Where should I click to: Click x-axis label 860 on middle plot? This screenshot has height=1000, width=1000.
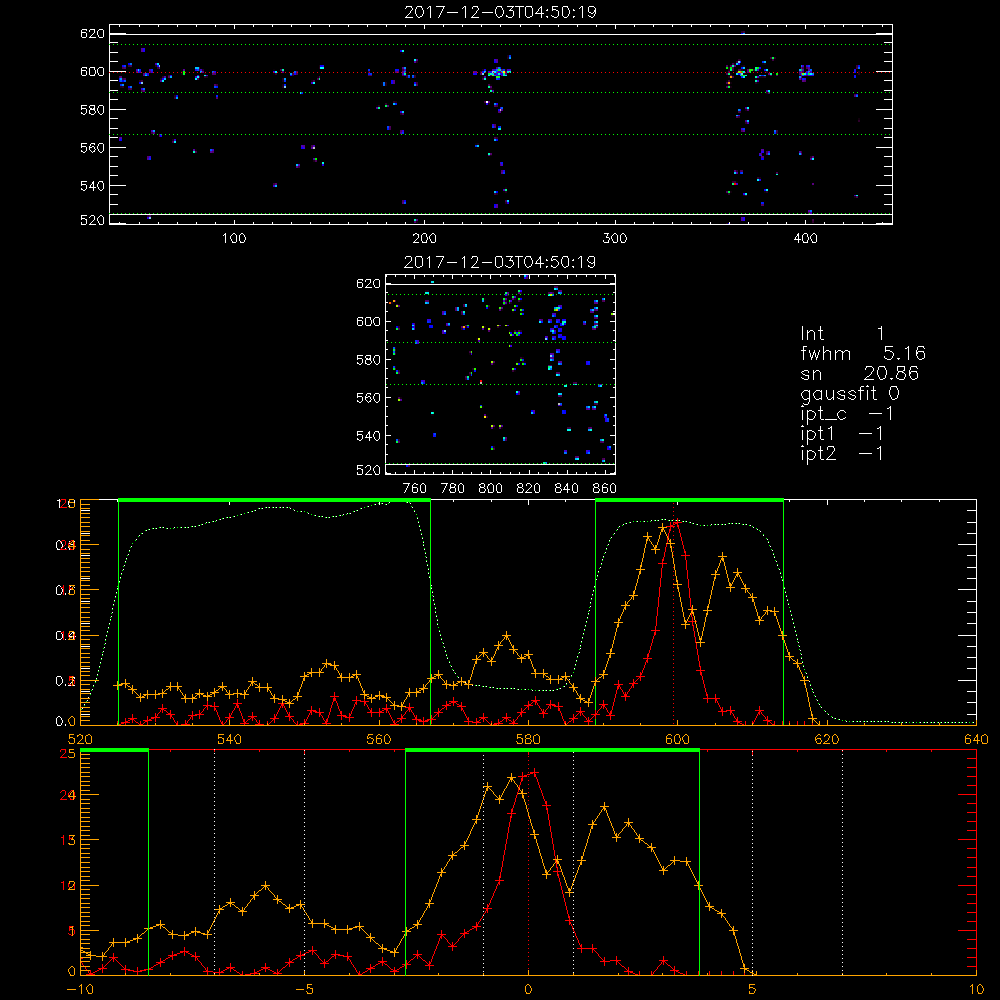point(605,489)
